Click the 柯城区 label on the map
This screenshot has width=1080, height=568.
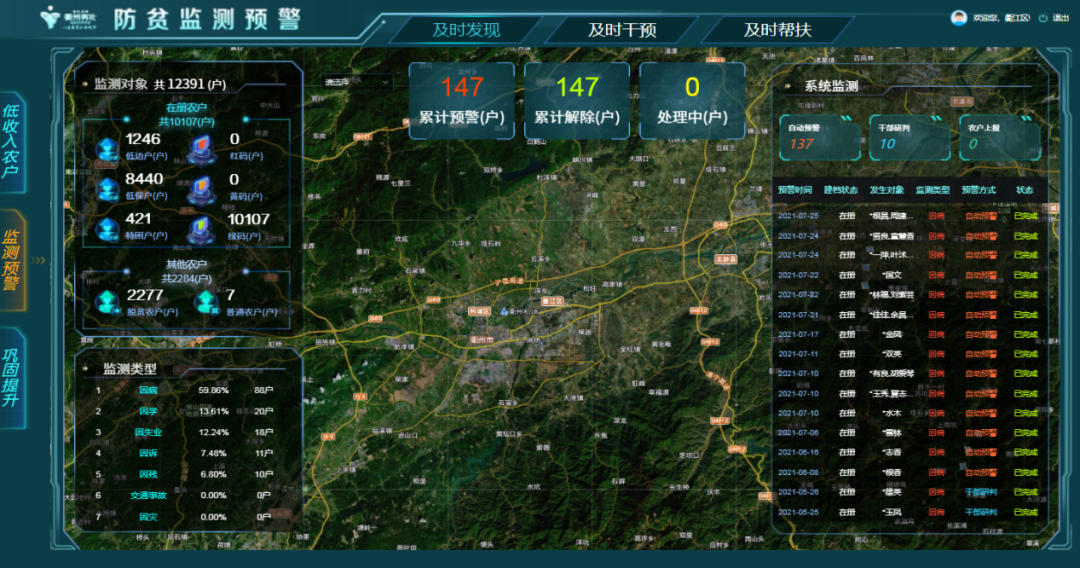tap(479, 311)
